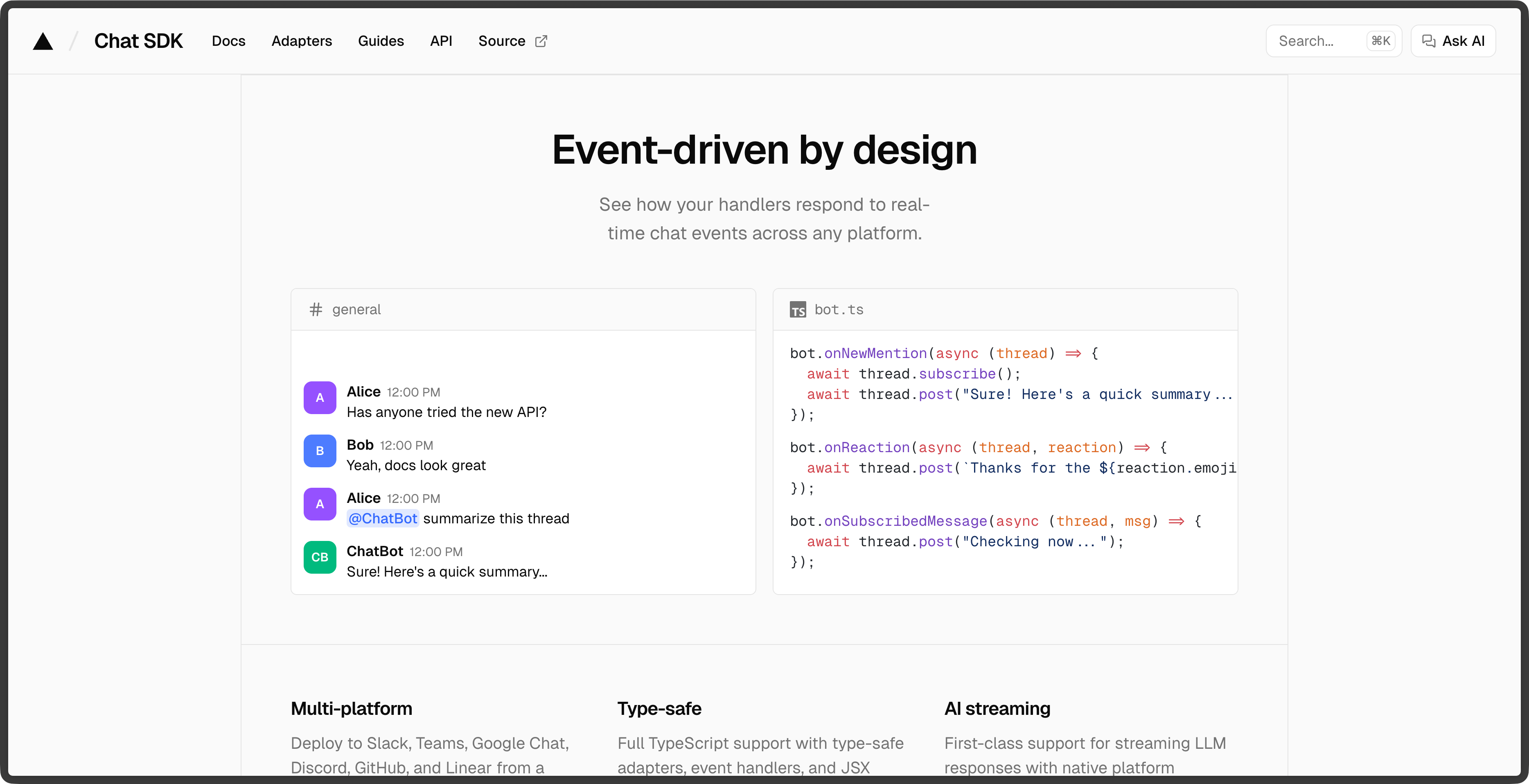The width and height of the screenshot is (1529, 784).
Task: Click the ⌘K shortcut badge in search field
Action: click(x=1380, y=41)
